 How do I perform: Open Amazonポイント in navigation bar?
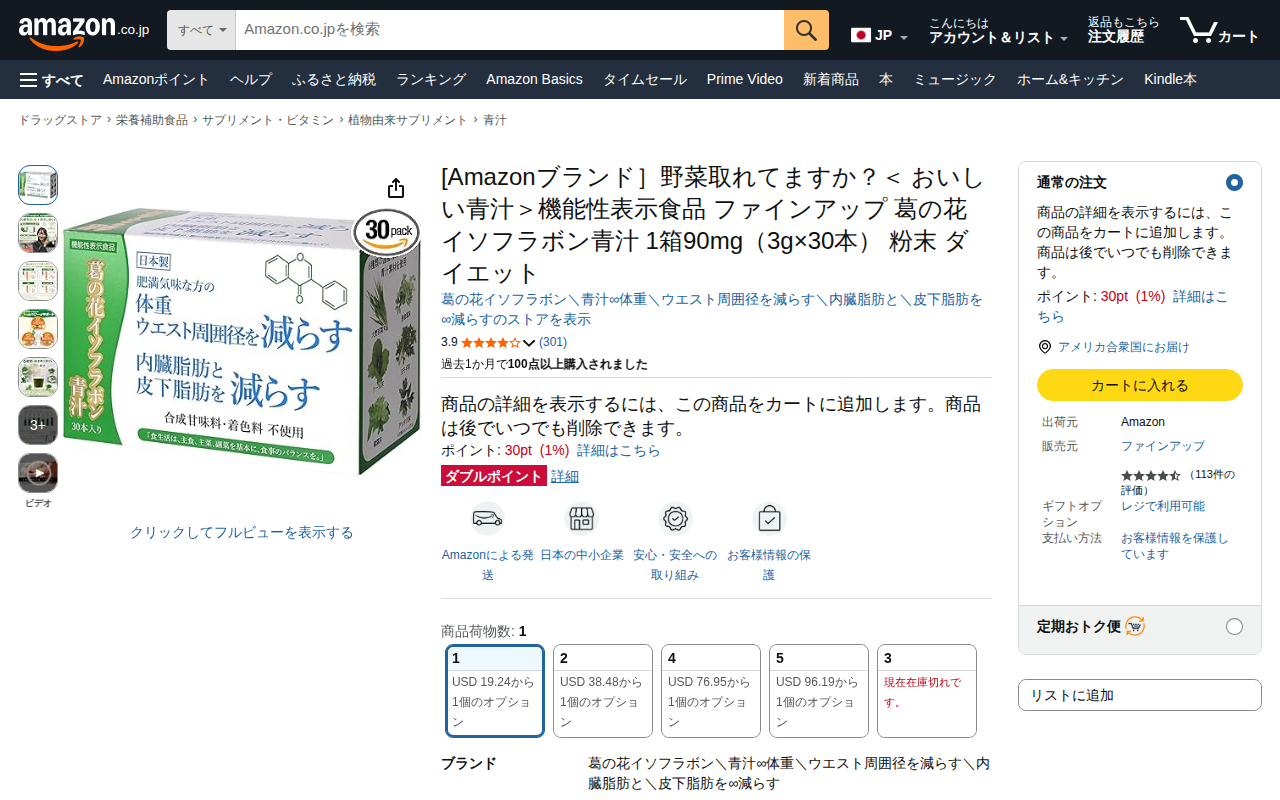point(156,80)
